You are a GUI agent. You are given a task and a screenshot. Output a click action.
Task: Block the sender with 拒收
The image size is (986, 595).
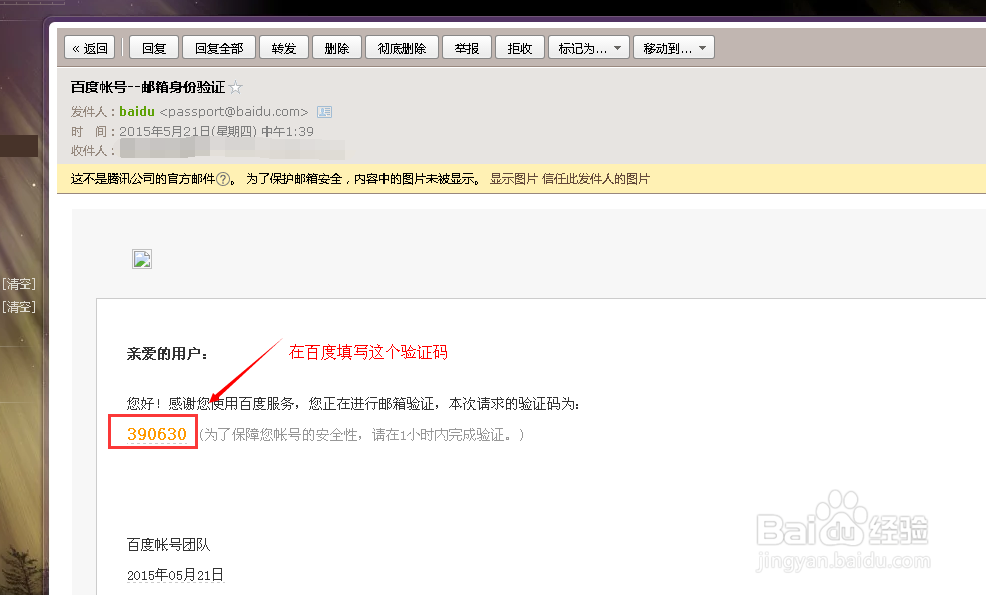519,46
